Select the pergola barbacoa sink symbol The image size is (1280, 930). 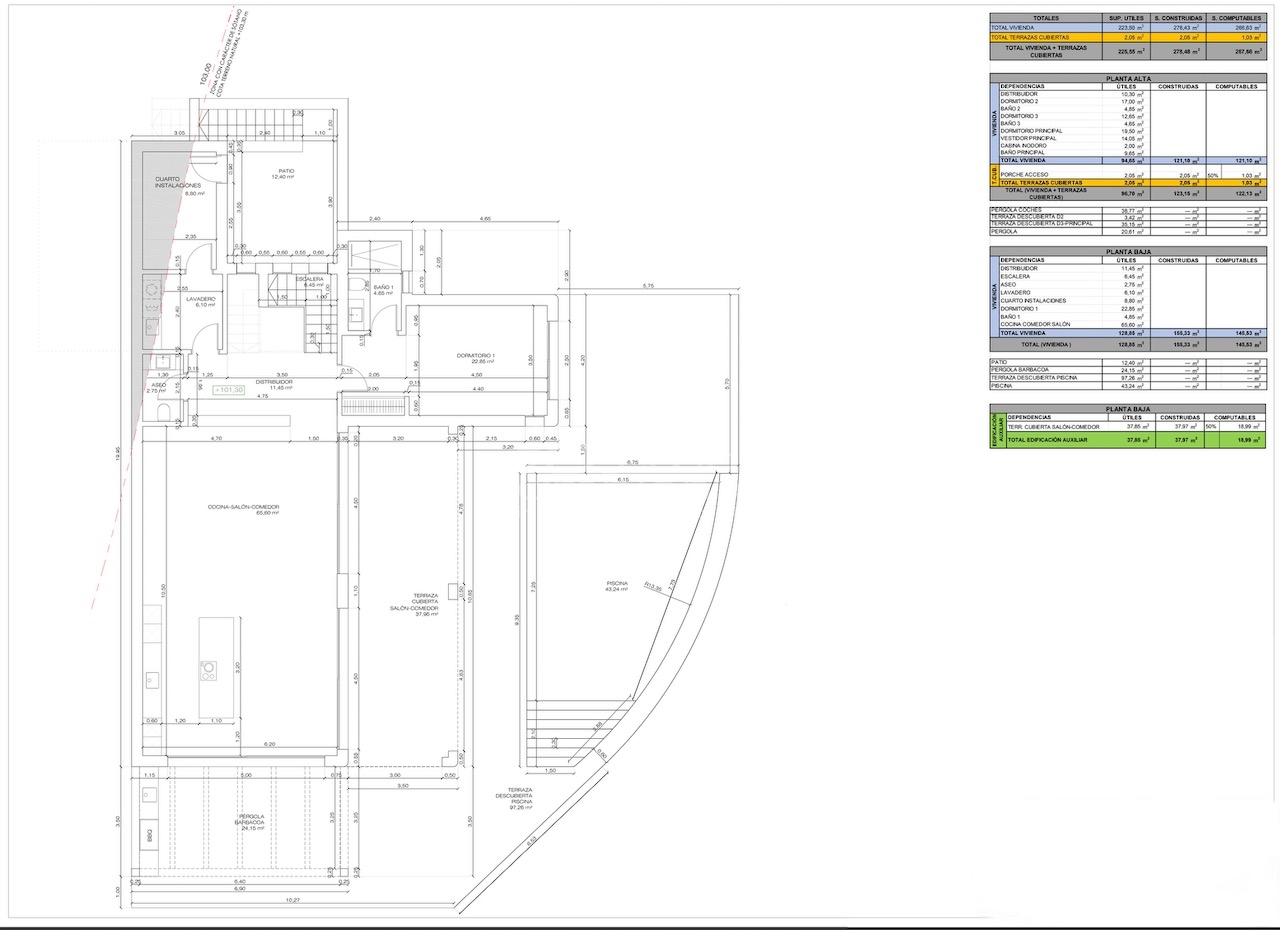point(149,796)
